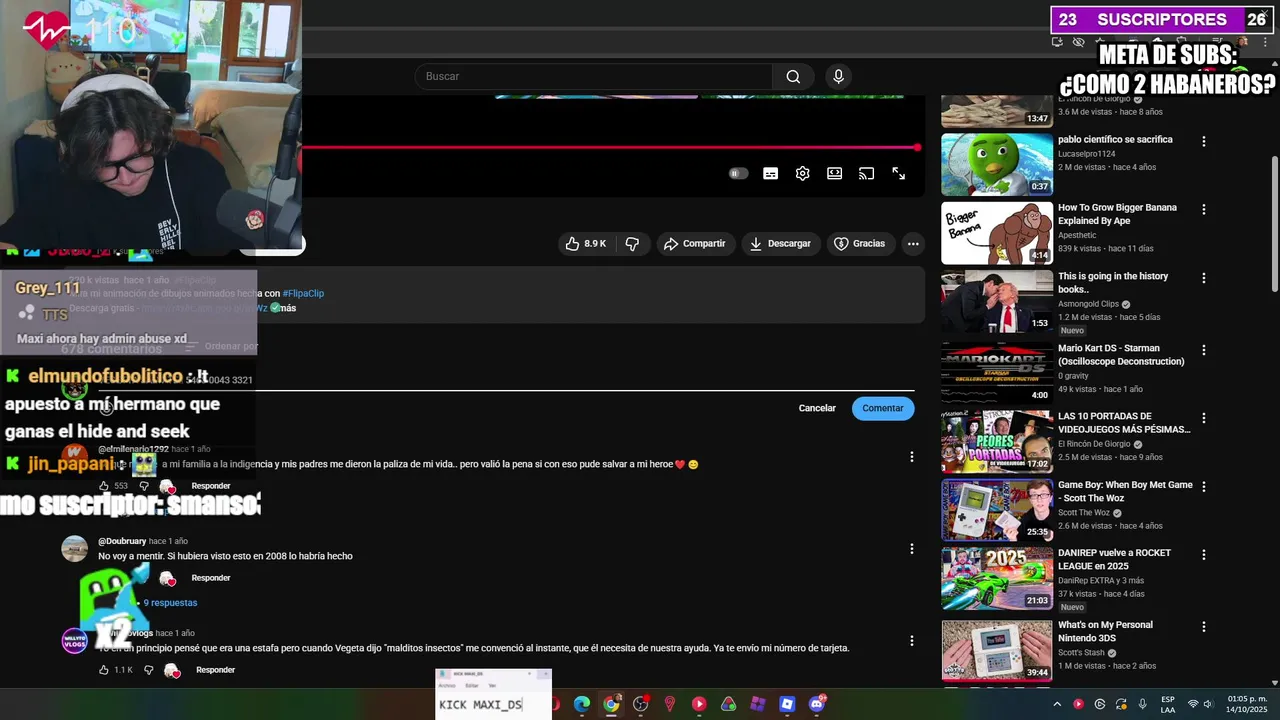
Task: Start voice search with the microphone icon
Action: (838, 77)
